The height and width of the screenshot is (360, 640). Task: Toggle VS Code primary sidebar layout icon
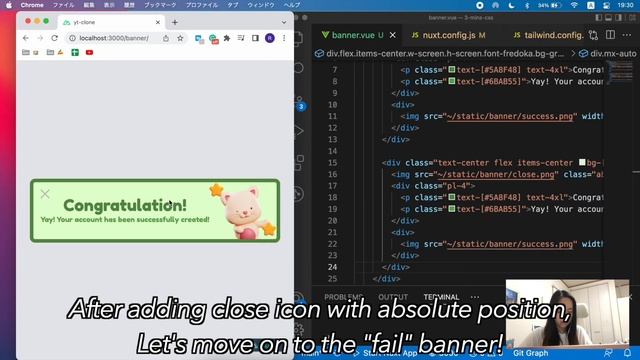pos(599,18)
